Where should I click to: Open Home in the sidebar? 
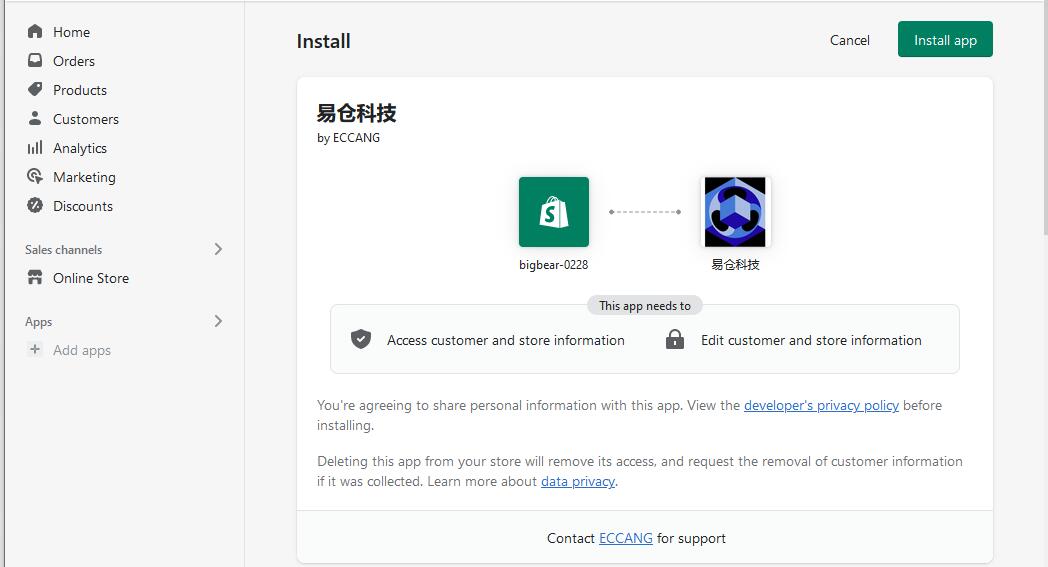pyautogui.click(x=72, y=32)
